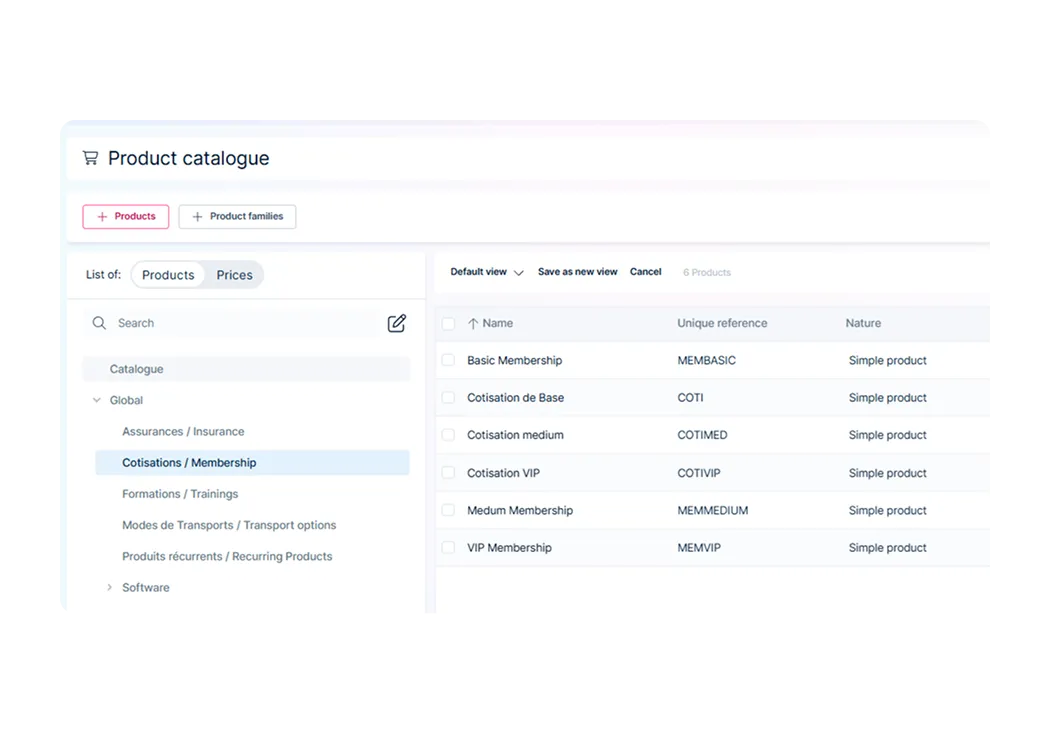The image size is (1050, 735).
Task: Click the plus icon on Products button
Action: pos(102,217)
